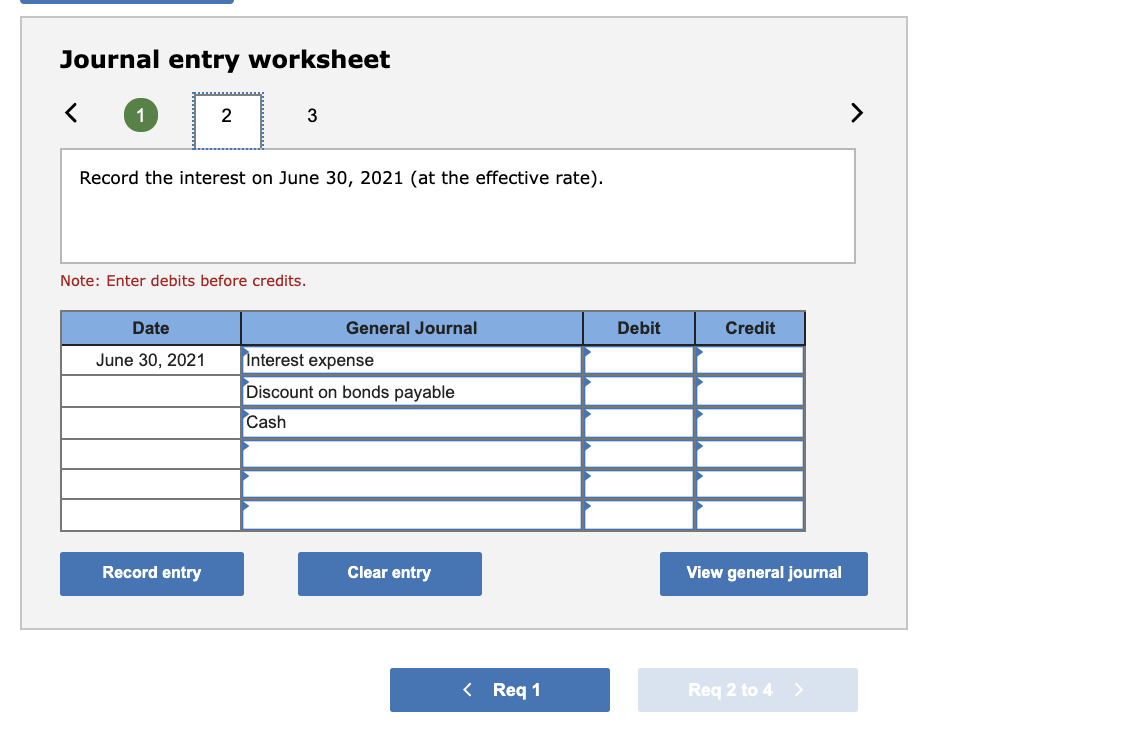Select the fifth row General Journal account field
The width and height of the screenshot is (1124, 732).
(411, 484)
